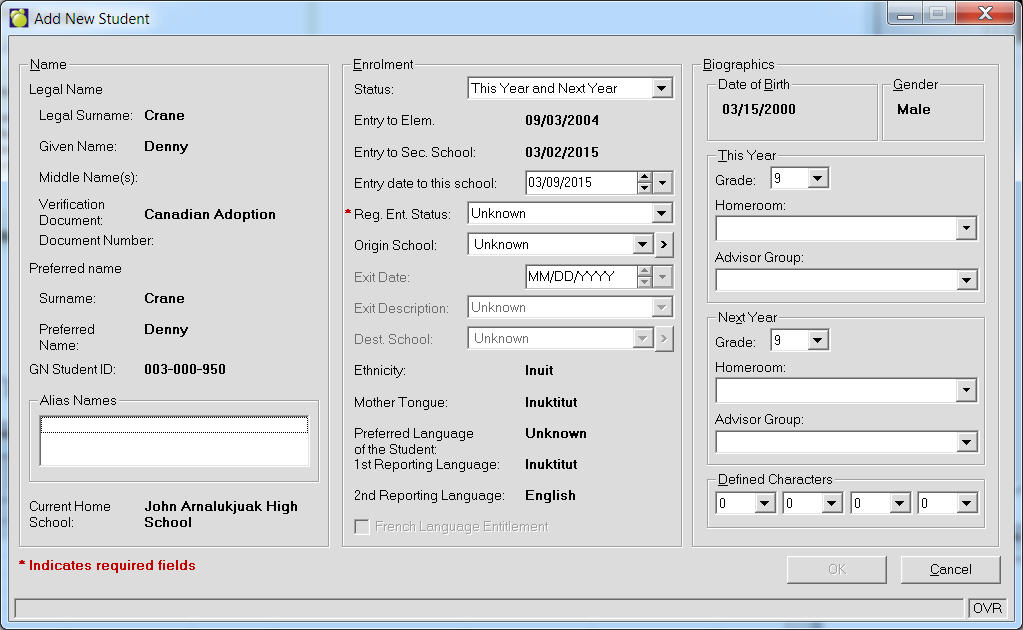The image size is (1023, 630).
Task: Click the Cancel button
Action: pyautogui.click(x=950, y=569)
